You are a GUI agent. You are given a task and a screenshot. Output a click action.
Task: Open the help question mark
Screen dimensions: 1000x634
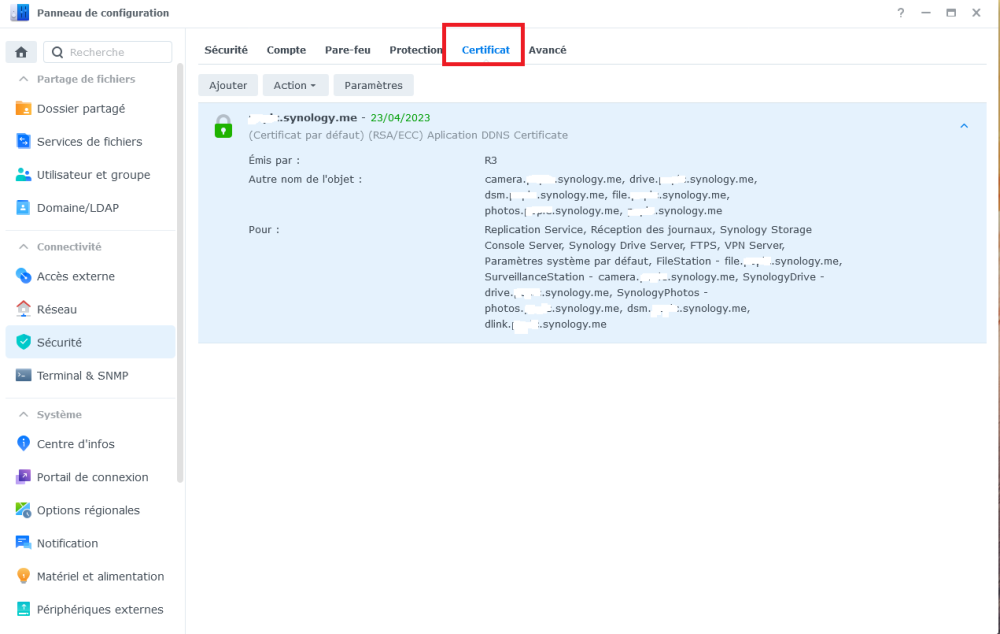(901, 13)
